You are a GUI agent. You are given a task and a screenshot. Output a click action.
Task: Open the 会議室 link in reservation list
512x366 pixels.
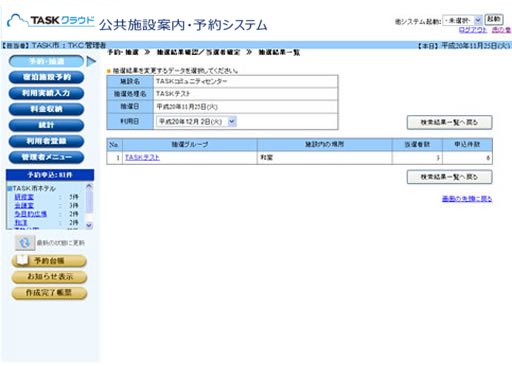(x=24, y=205)
